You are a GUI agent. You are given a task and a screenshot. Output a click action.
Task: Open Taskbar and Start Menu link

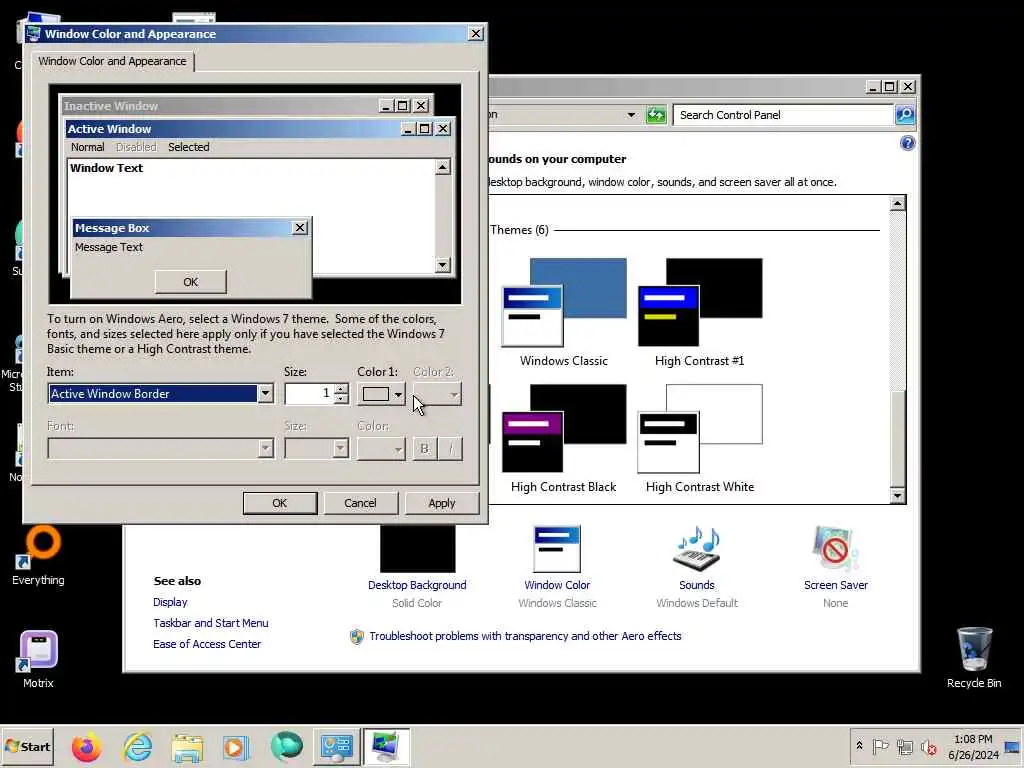pos(211,623)
